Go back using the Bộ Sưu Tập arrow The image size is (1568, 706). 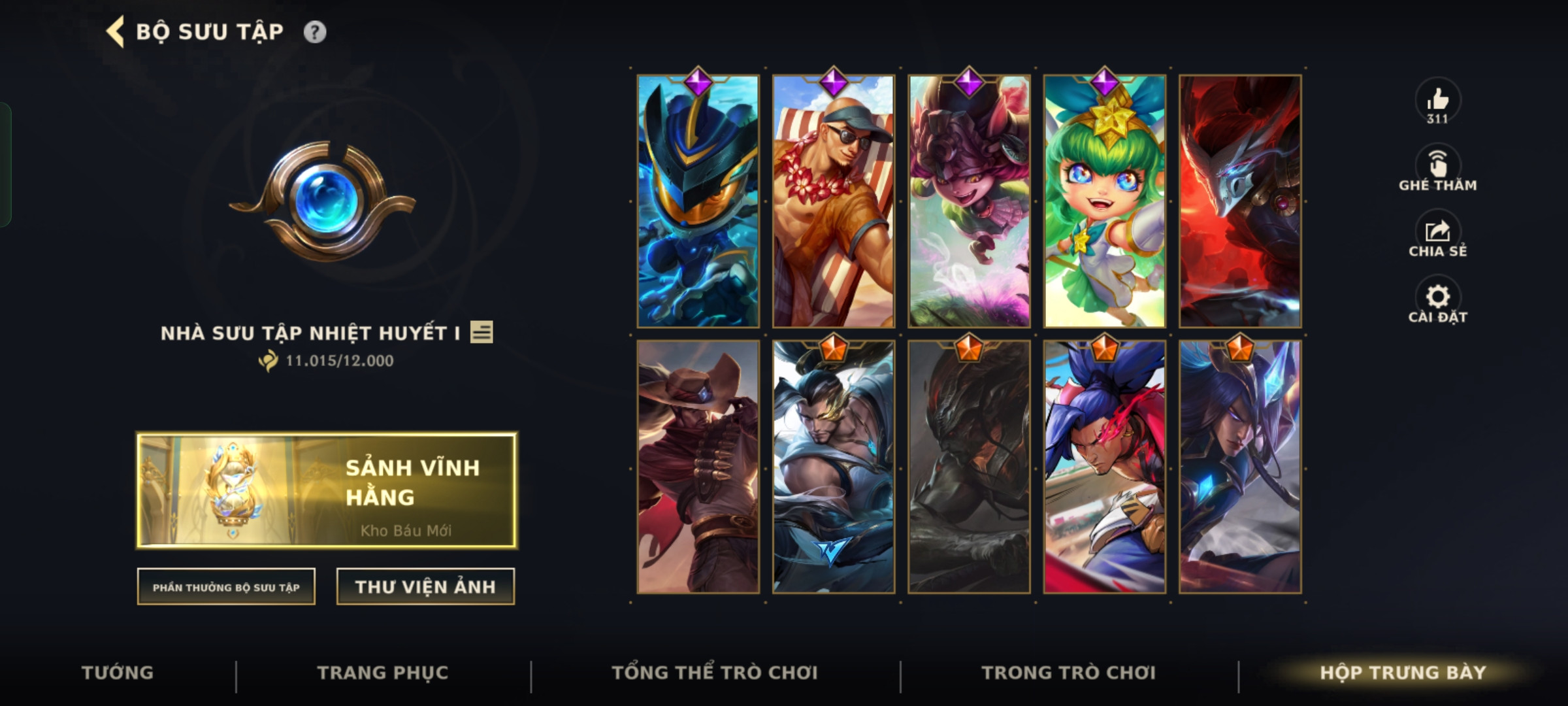[x=115, y=32]
